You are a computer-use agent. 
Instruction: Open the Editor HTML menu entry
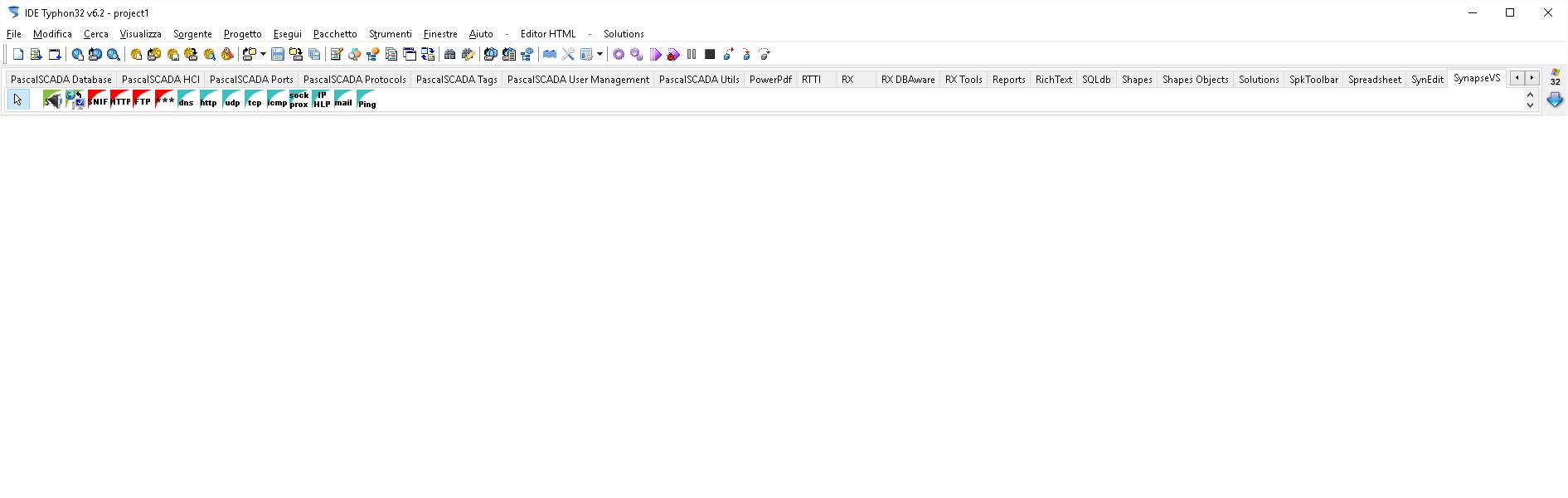click(x=547, y=34)
